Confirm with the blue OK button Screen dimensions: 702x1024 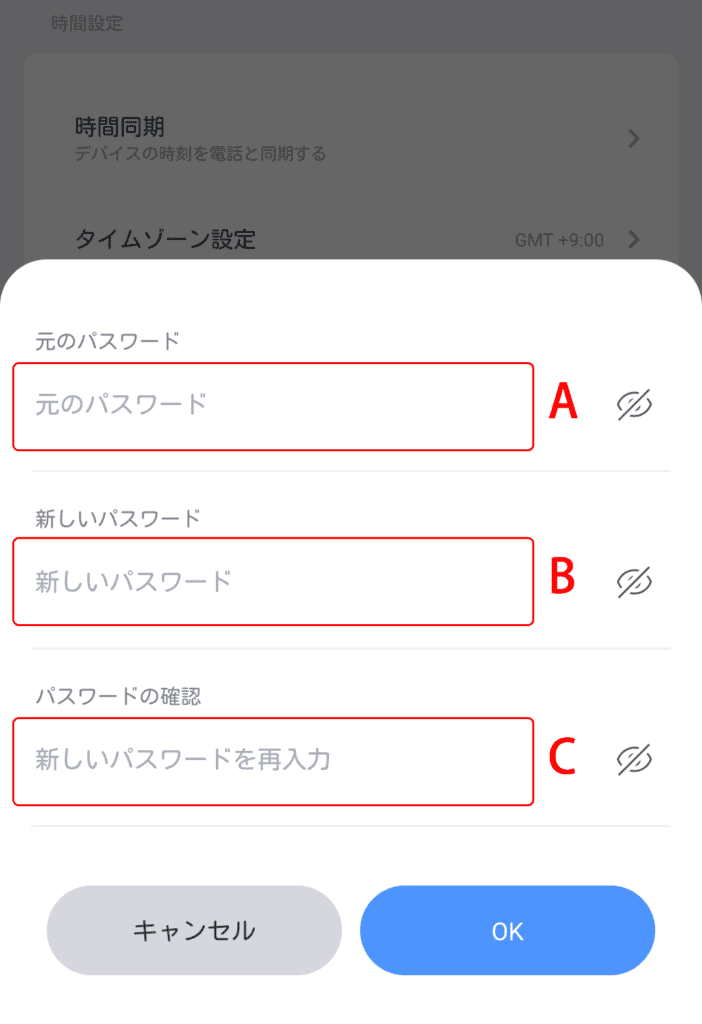[x=507, y=930]
